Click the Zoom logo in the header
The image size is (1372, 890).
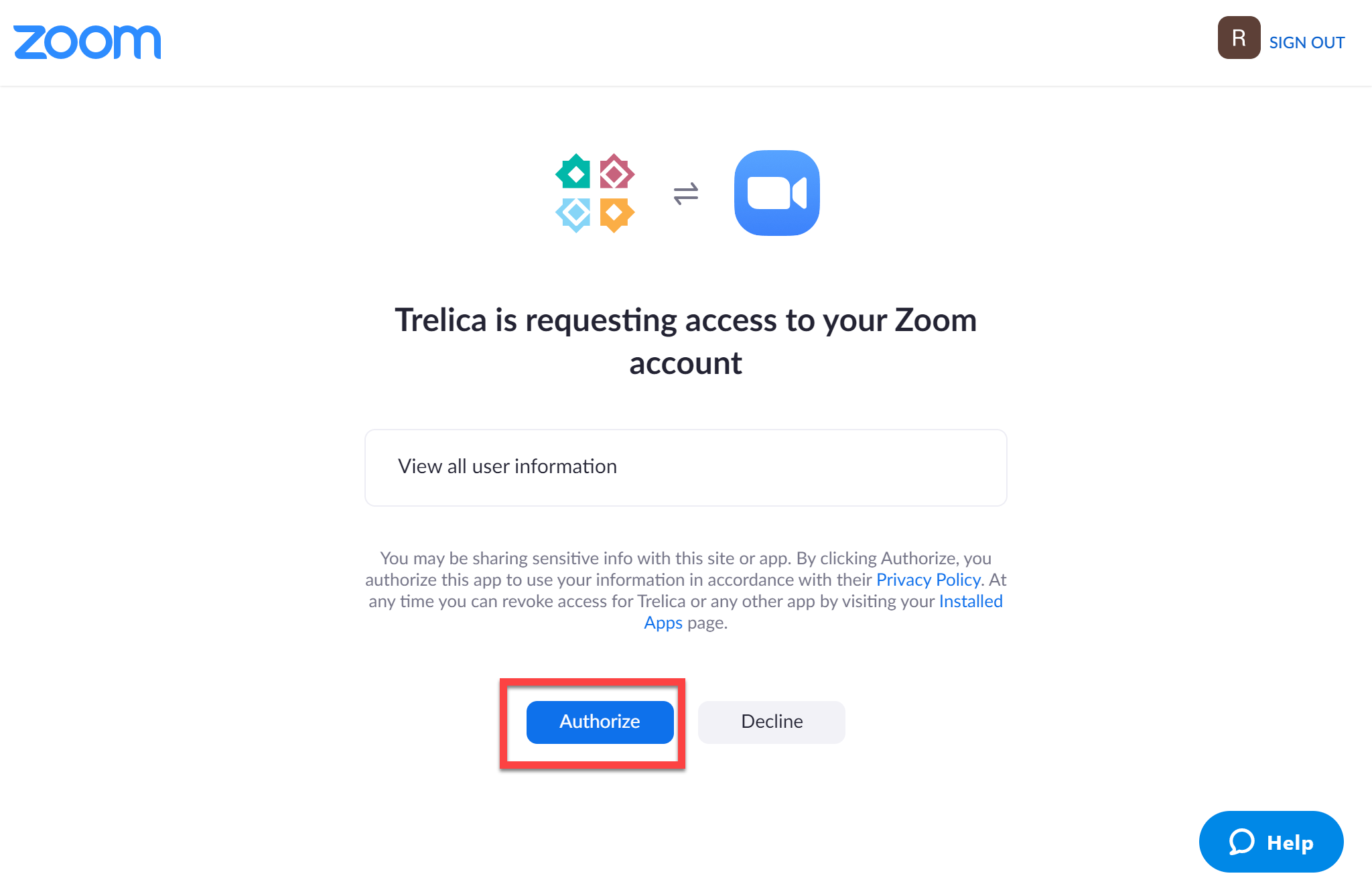click(x=87, y=42)
